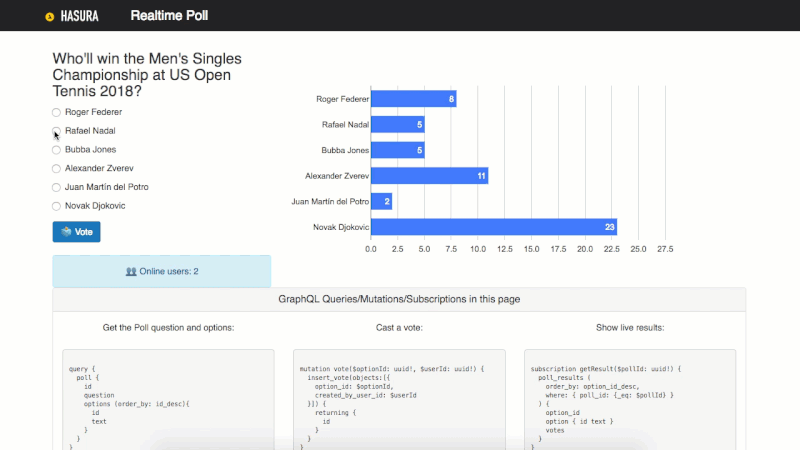
Task: Click the Juan Martín del Potro bar
Action: tap(382, 202)
